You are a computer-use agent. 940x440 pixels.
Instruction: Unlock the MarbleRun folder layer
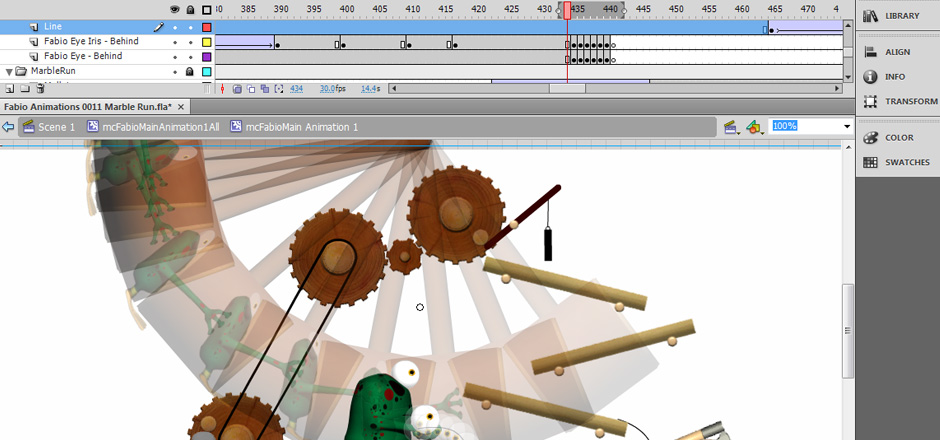point(190,72)
